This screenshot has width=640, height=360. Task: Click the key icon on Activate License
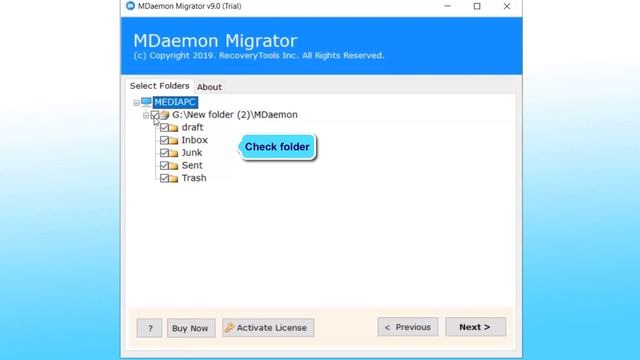(229, 327)
